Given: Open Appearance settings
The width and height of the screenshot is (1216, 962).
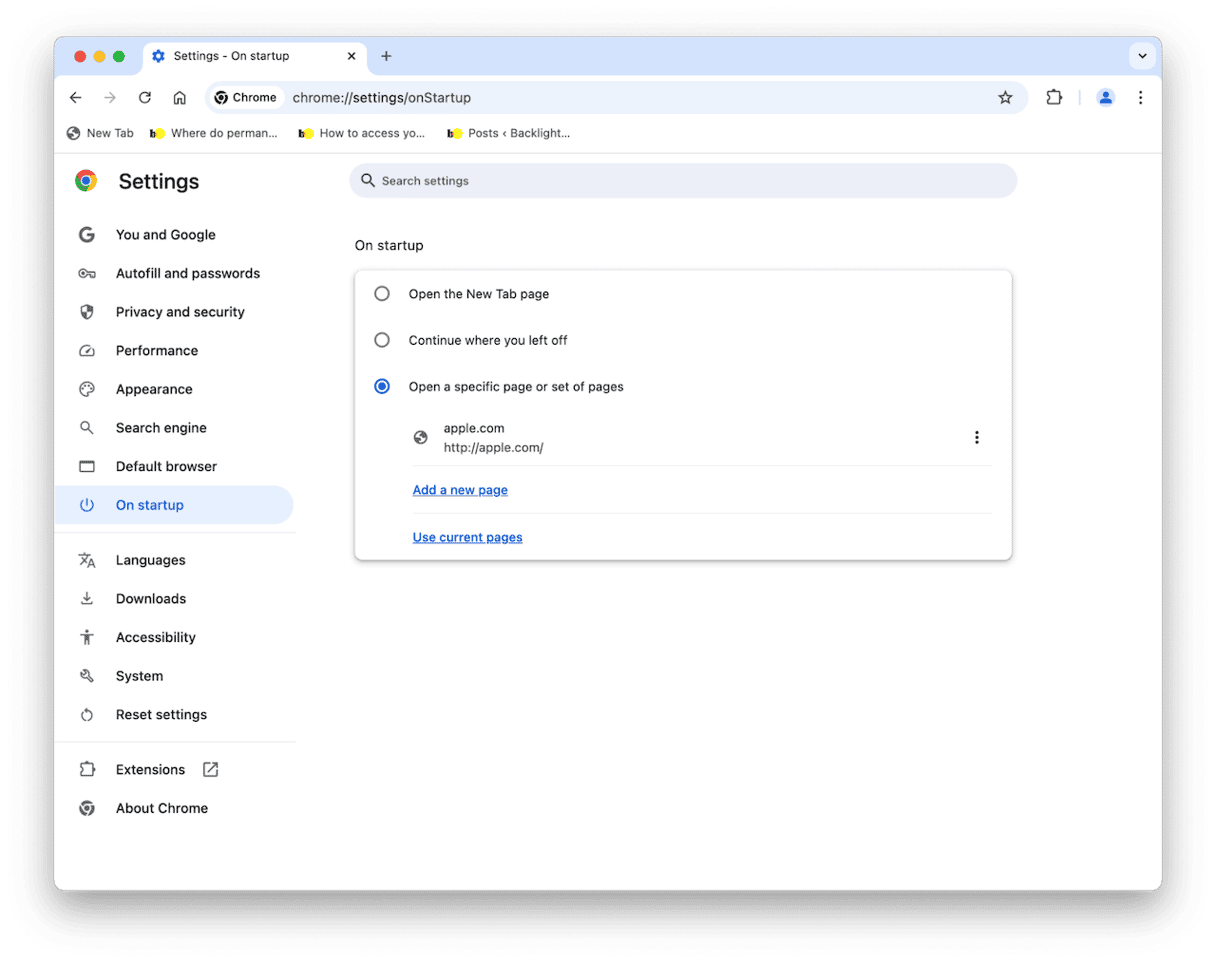Looking at the screenshot, I should (174, 389).
